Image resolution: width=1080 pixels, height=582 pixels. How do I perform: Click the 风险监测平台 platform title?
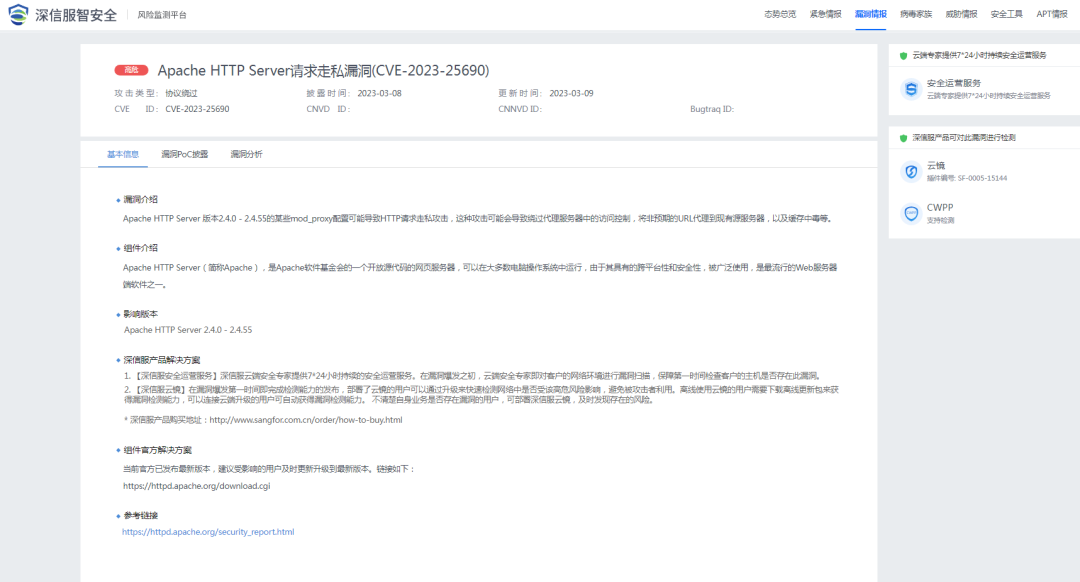pos(162,15)
